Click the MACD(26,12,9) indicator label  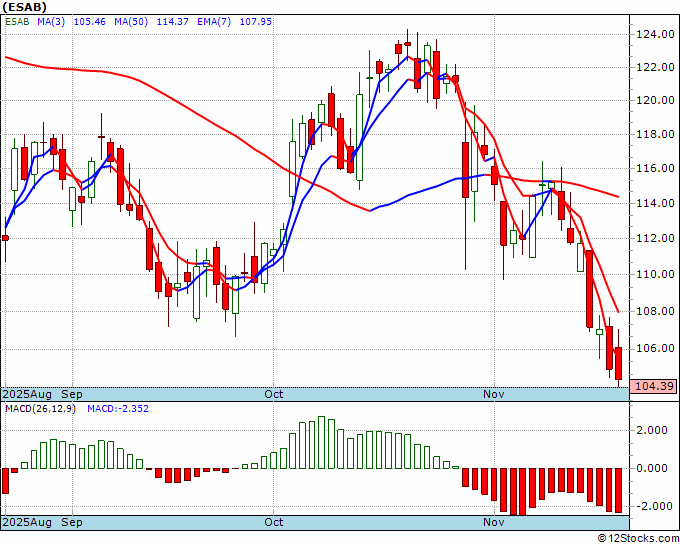click(x=40, y=409)
